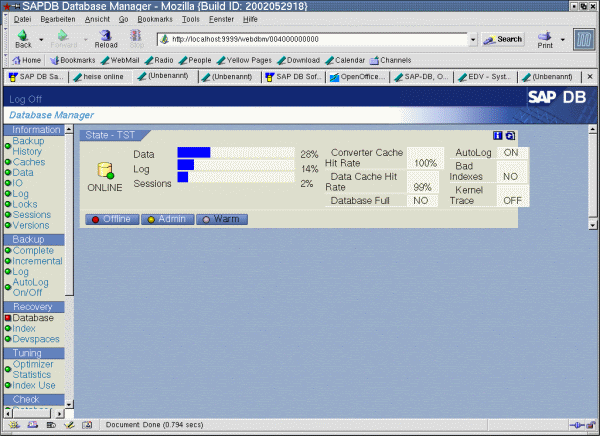The width and height of the screenshot is (600, 436).
Task: Open Recovery Devspaces in the sidebar
Action: pyautogui.click(x=36, y=340)
